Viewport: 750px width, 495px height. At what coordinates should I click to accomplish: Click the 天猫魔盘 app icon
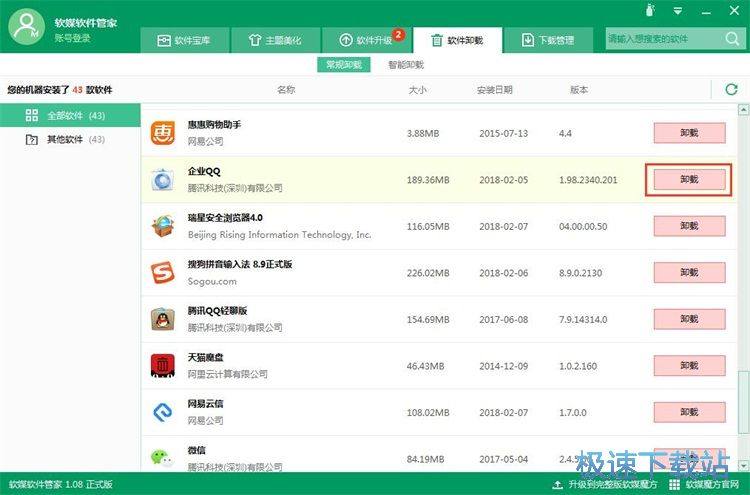coord(163,365)
